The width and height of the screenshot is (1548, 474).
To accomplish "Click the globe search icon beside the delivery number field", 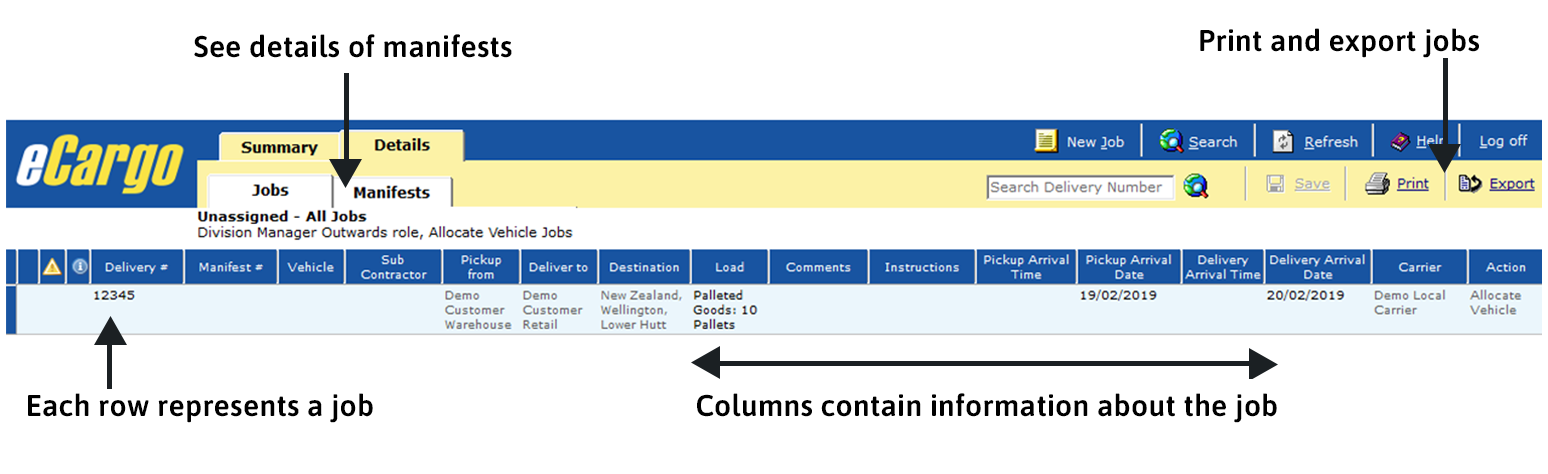I will click(1195, 186).
